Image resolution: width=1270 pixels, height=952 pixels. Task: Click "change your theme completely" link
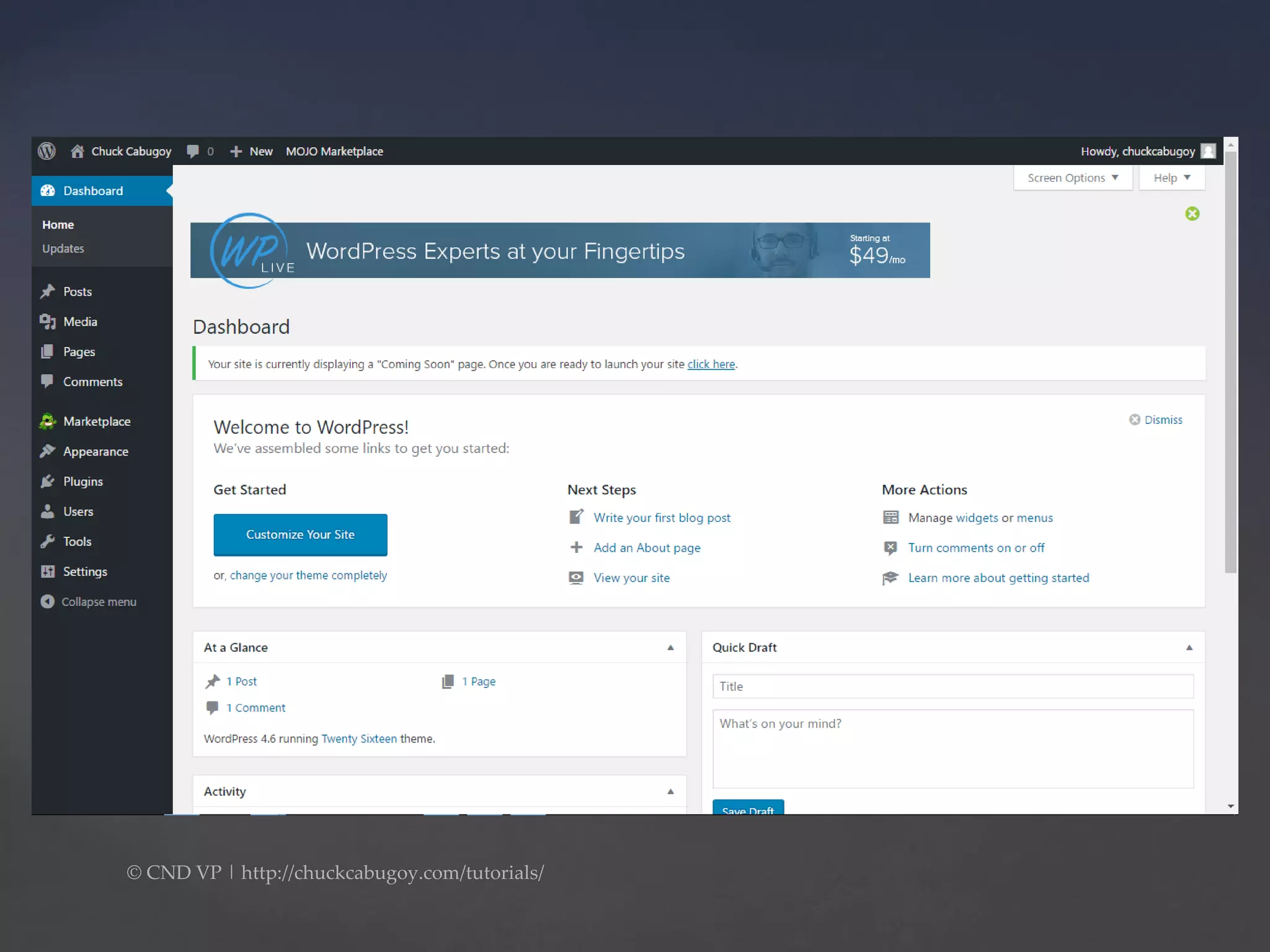308,575
